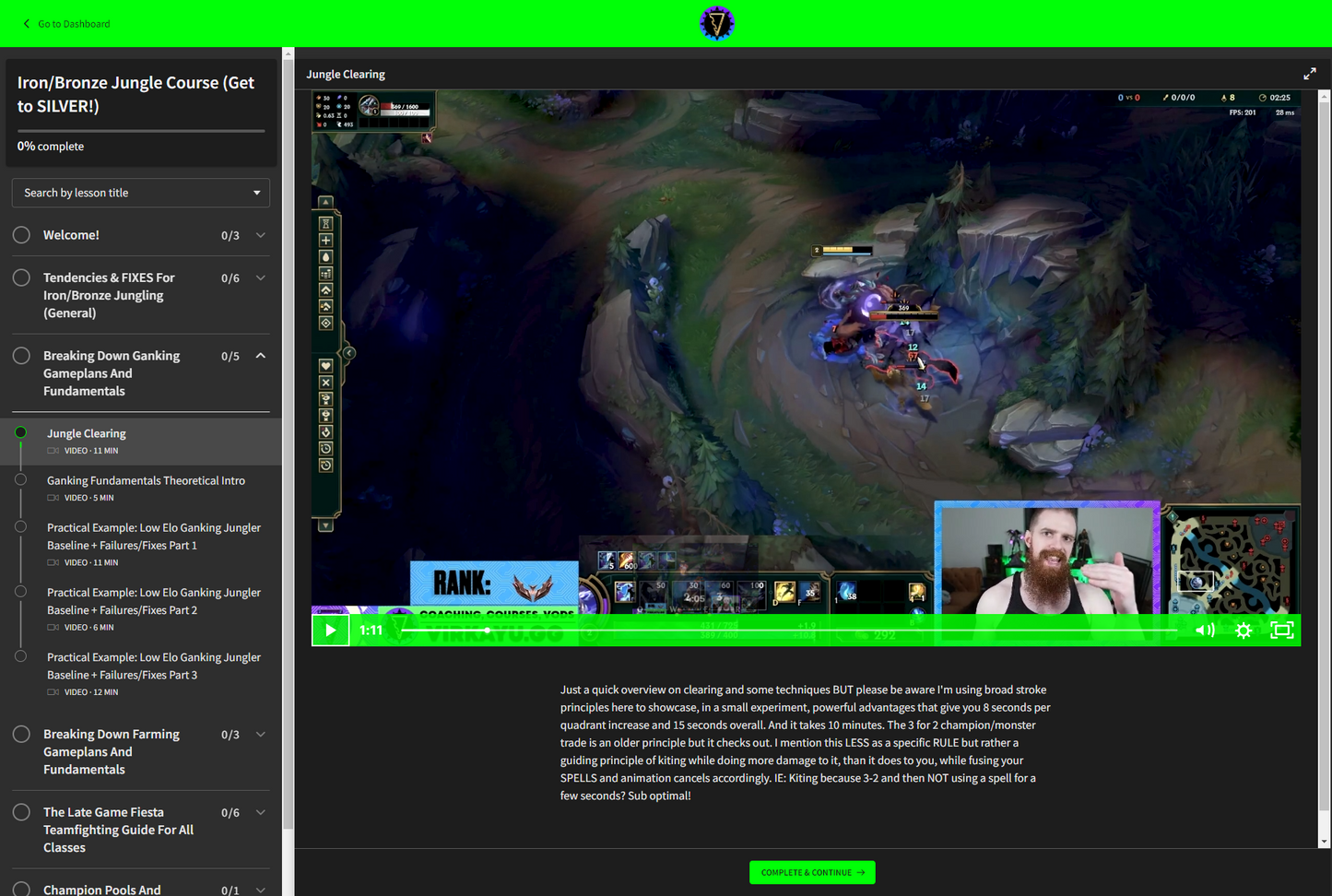Toggle completion circle for Tendencies & FIXES section
Image resolution: width=1332 pixels, height=896 pixels.
[21, 277]
